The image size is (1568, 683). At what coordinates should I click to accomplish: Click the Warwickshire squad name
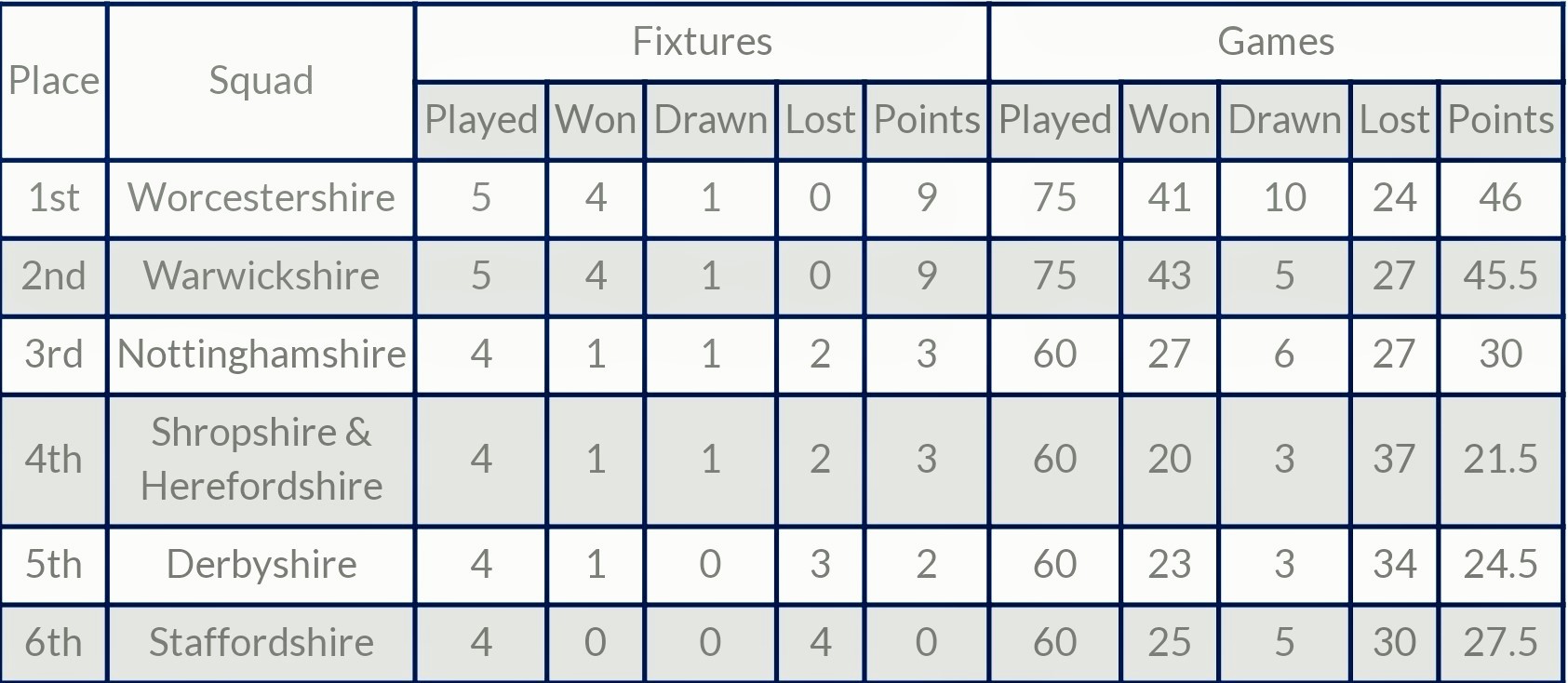tap(261, 275)
